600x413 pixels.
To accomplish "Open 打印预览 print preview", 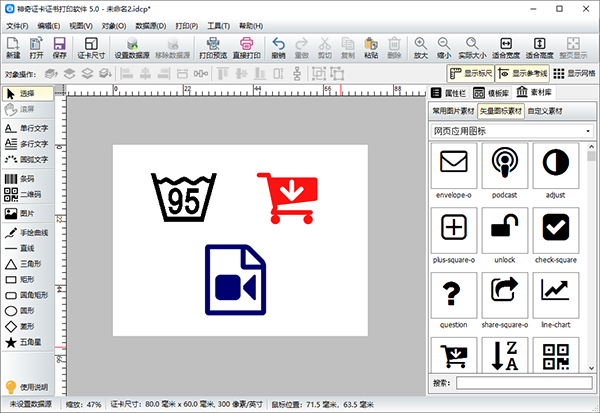I will [213, 48].
